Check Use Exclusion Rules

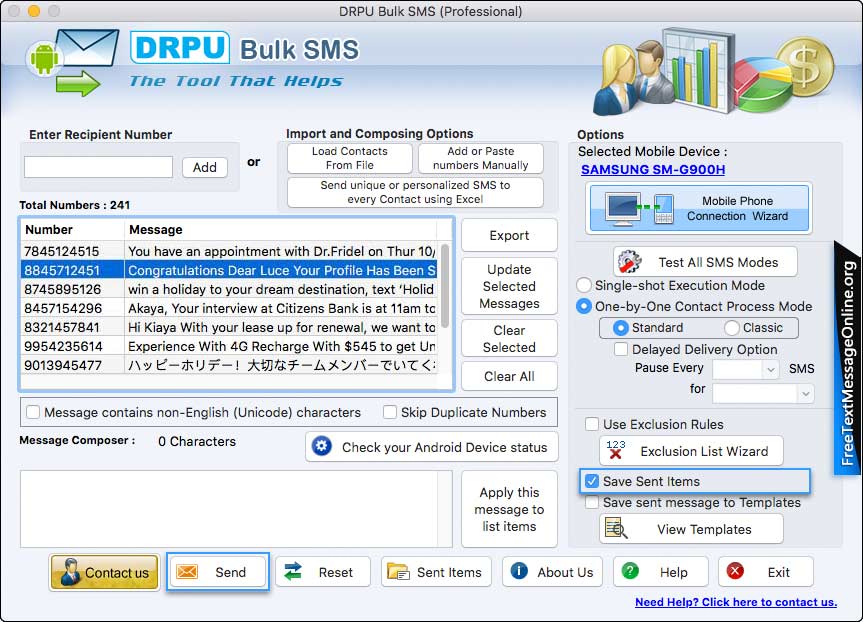point(592,424)
